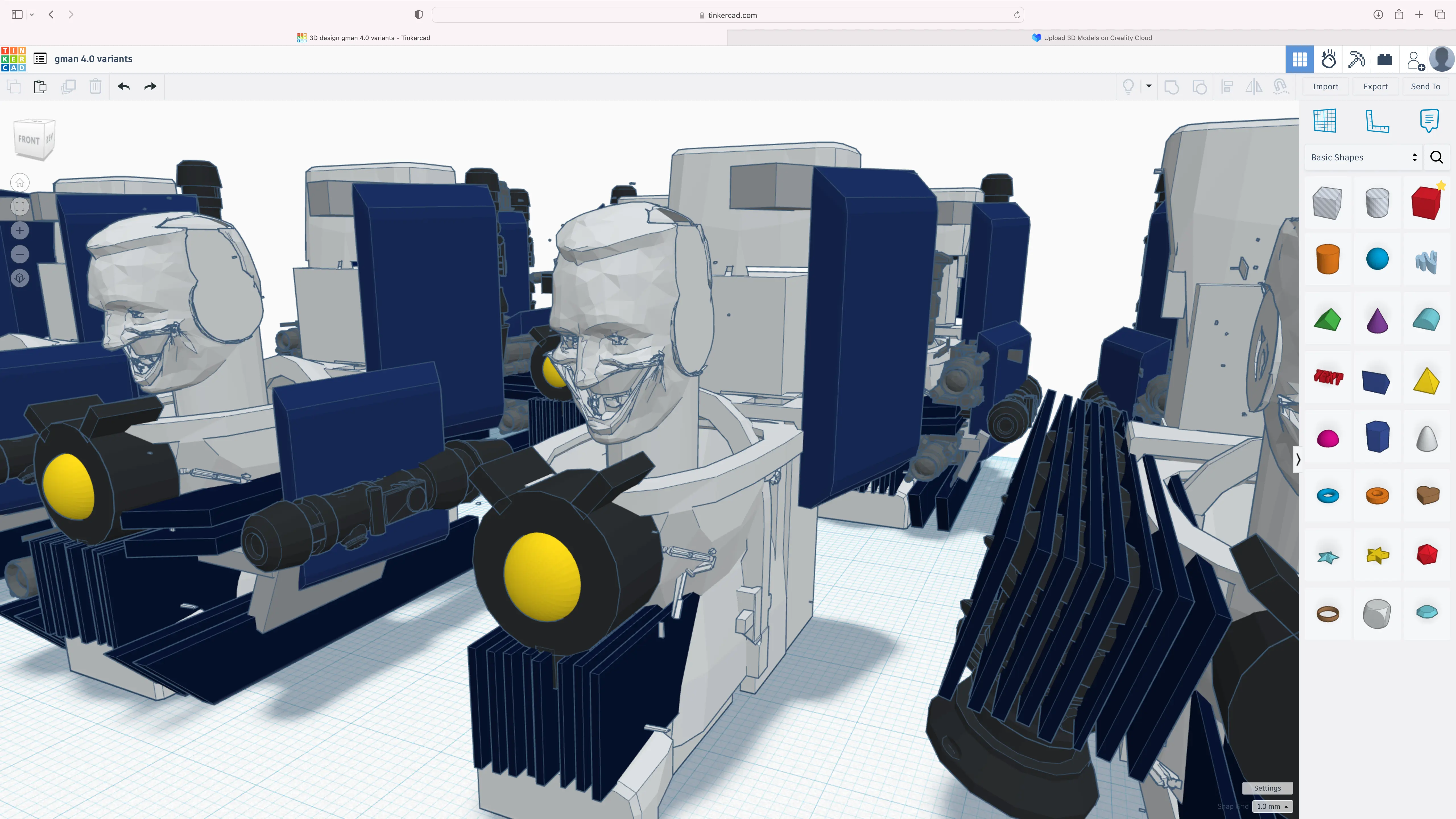Click the Duplicate and repeat icon
This screenshot has height=819, width=1456.
click(68, 86)
